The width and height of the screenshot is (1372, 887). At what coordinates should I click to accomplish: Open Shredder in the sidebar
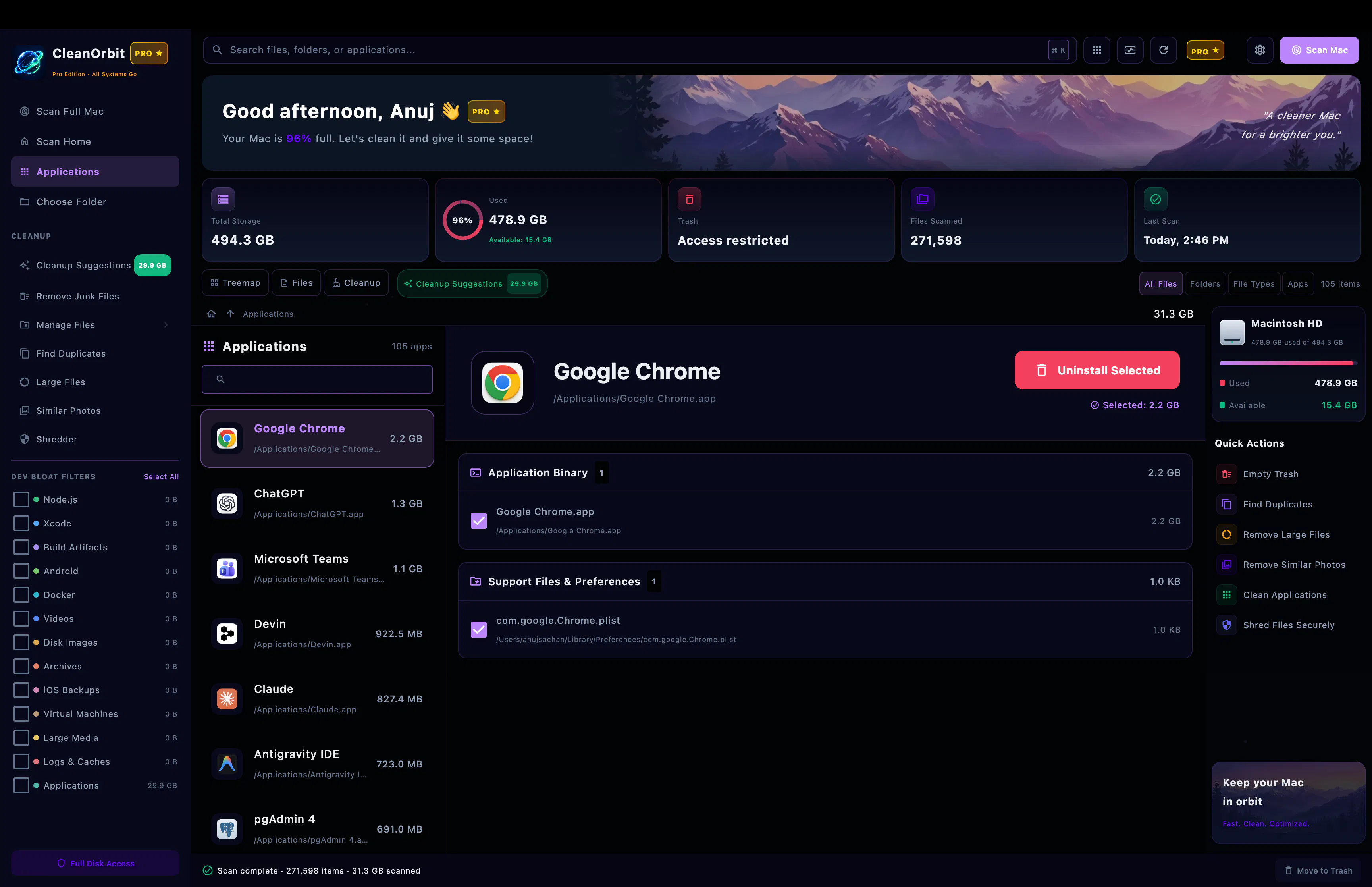click(95, 439)
